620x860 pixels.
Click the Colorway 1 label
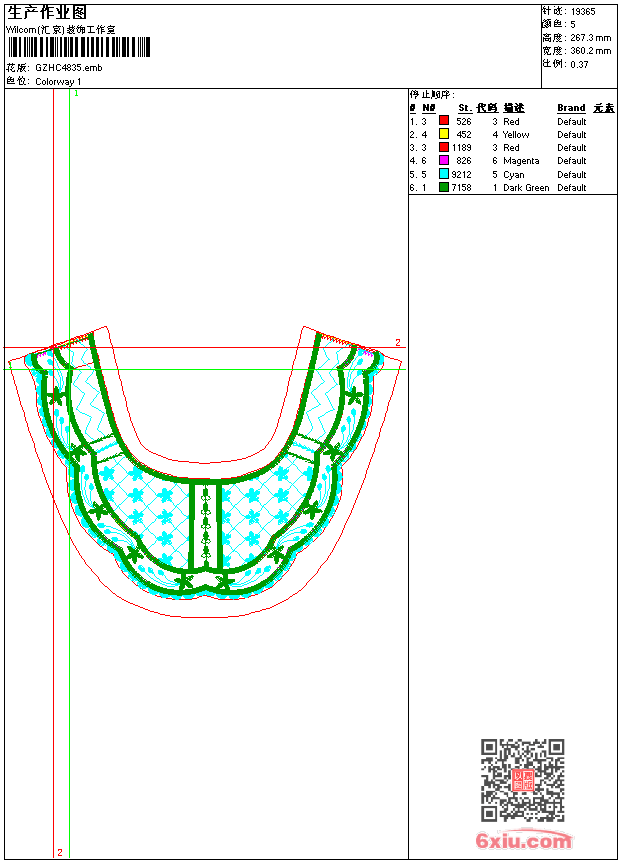coord(58,82)
